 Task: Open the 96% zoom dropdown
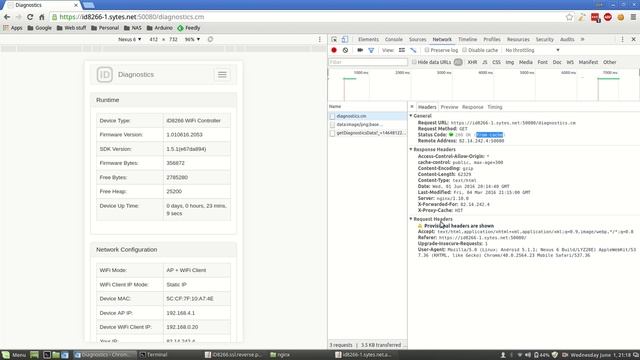pos(192,40)
